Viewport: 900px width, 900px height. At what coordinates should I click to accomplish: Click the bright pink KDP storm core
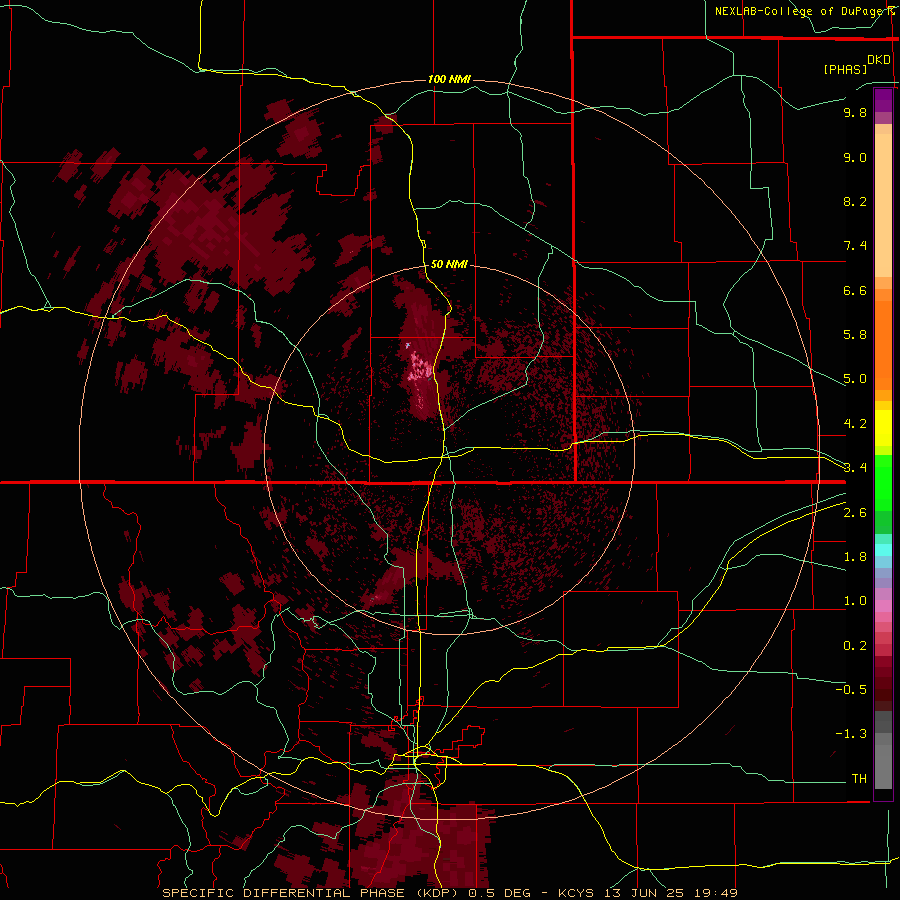click(x=420, y=368)
